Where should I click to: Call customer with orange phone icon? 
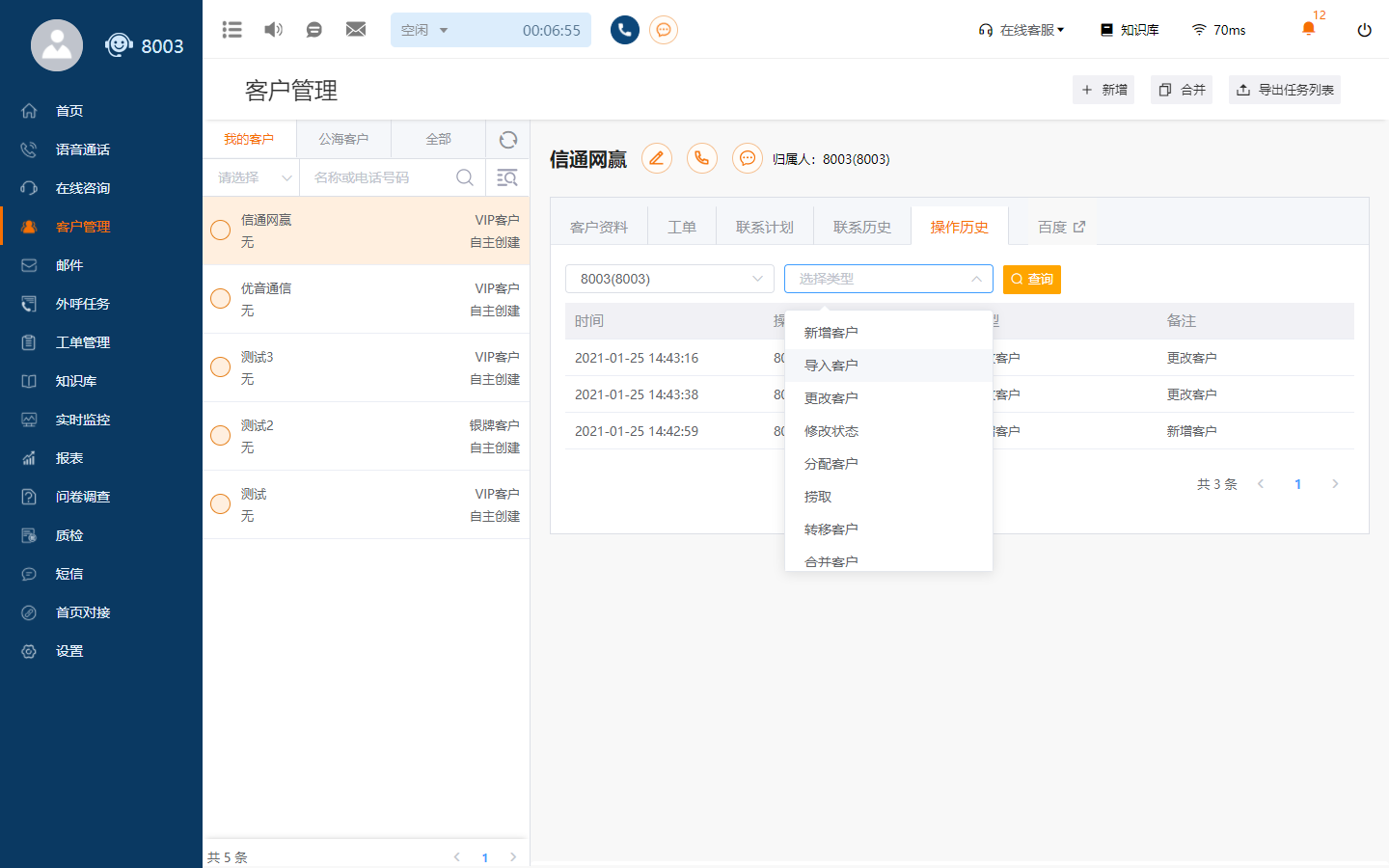pos(702,158)
